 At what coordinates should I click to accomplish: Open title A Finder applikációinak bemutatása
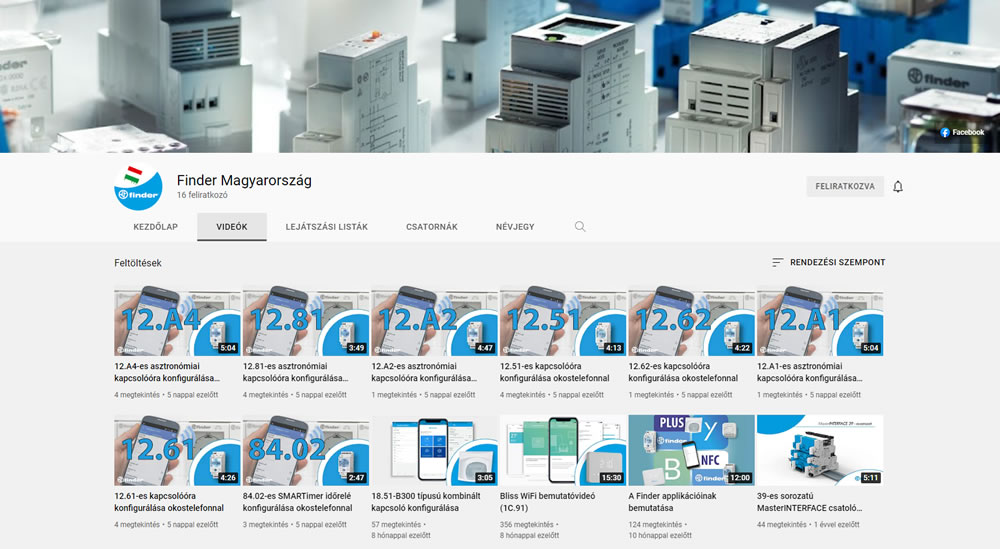673,502
